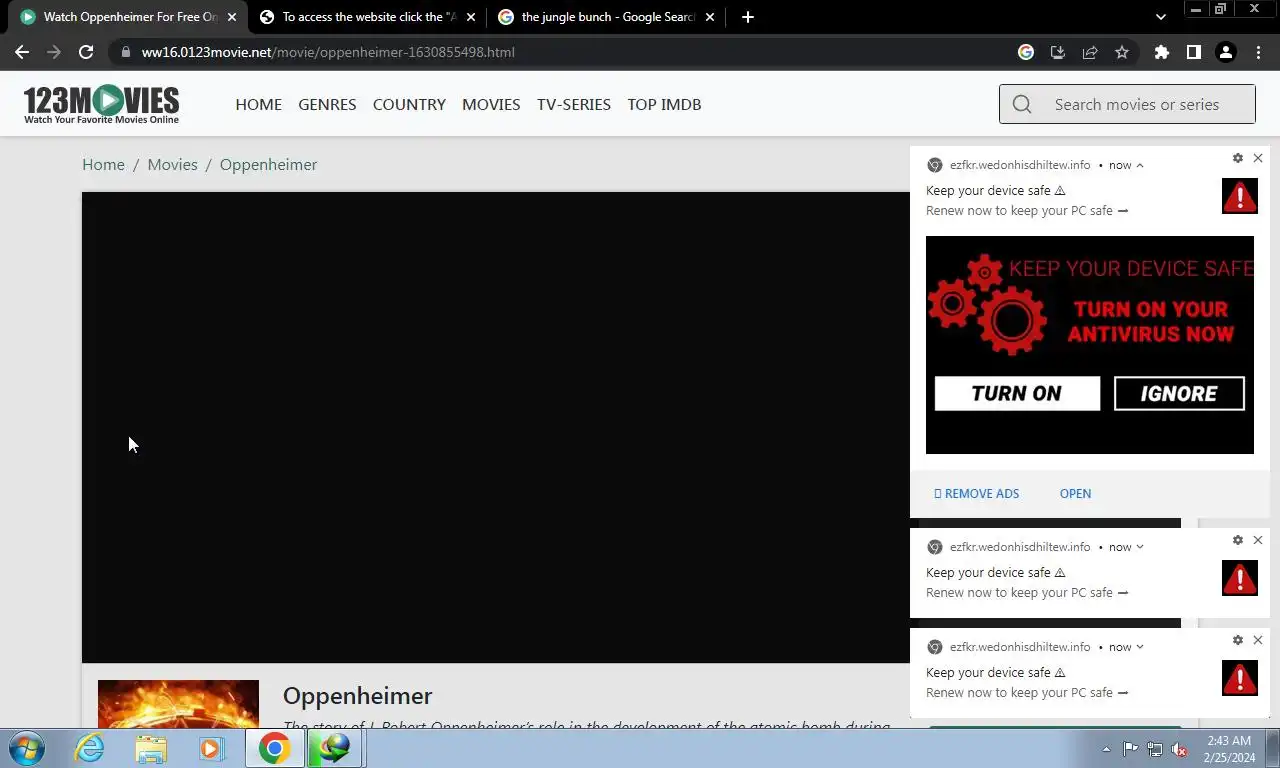
Task: Open the COUNTRY menu
Action: coord(409,104)
